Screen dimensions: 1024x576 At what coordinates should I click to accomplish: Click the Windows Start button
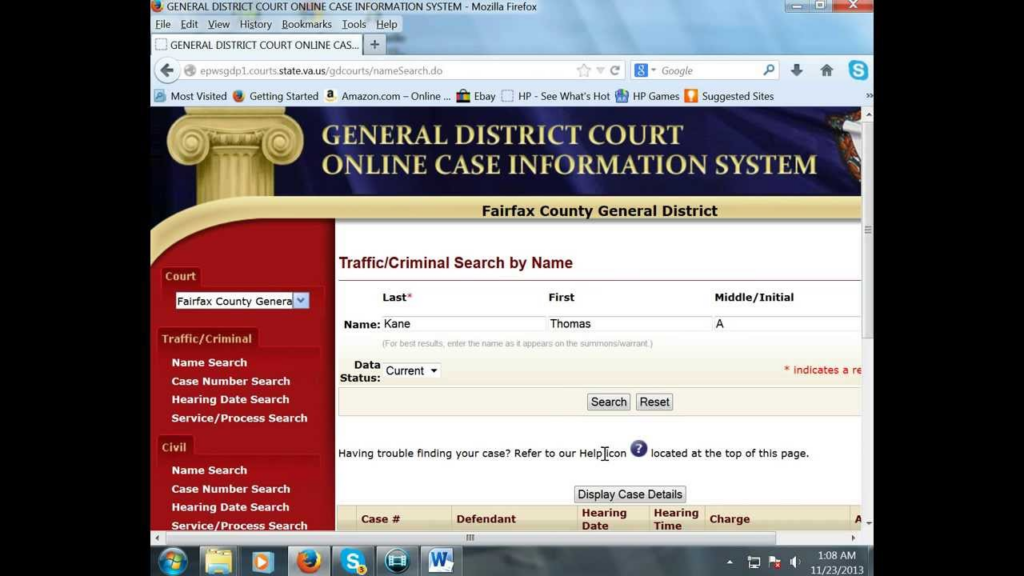[172, 560]
